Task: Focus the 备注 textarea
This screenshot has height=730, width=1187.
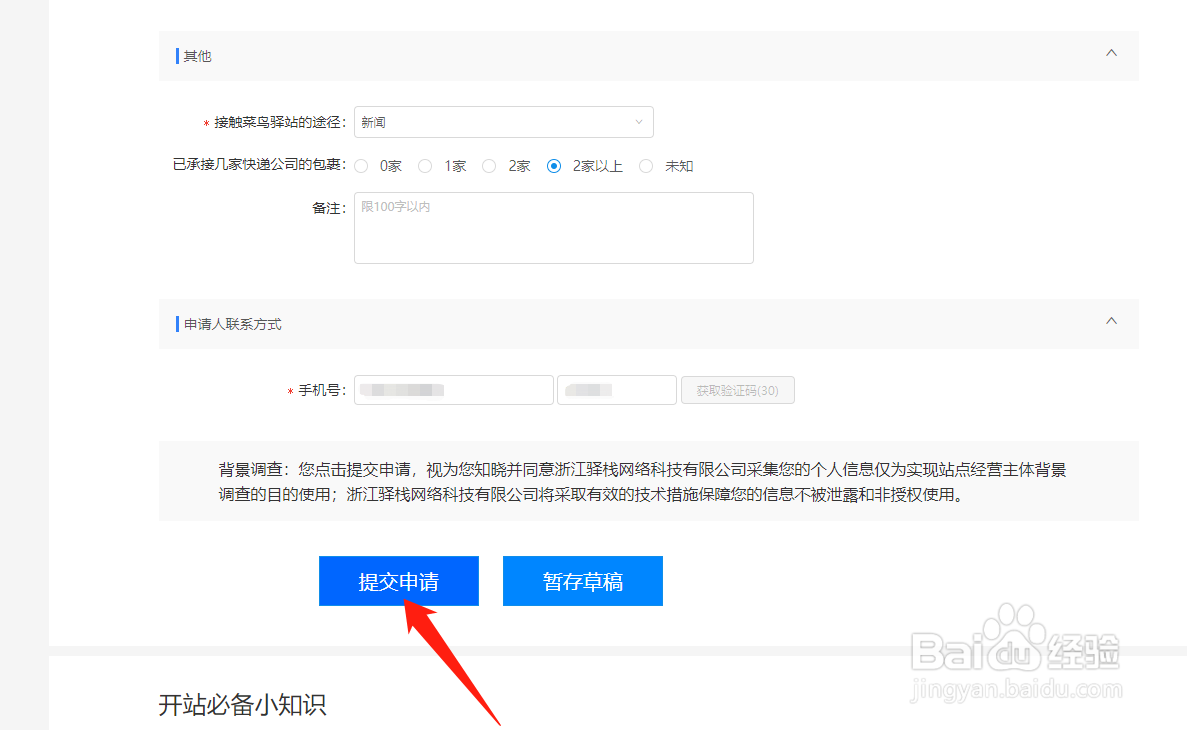Action: tap(553, 228)
